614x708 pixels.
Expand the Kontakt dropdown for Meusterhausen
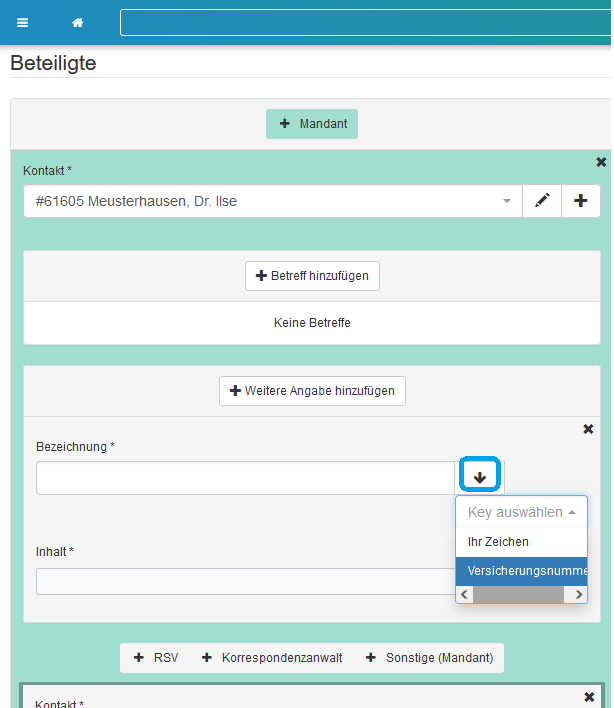pos(507,201)
